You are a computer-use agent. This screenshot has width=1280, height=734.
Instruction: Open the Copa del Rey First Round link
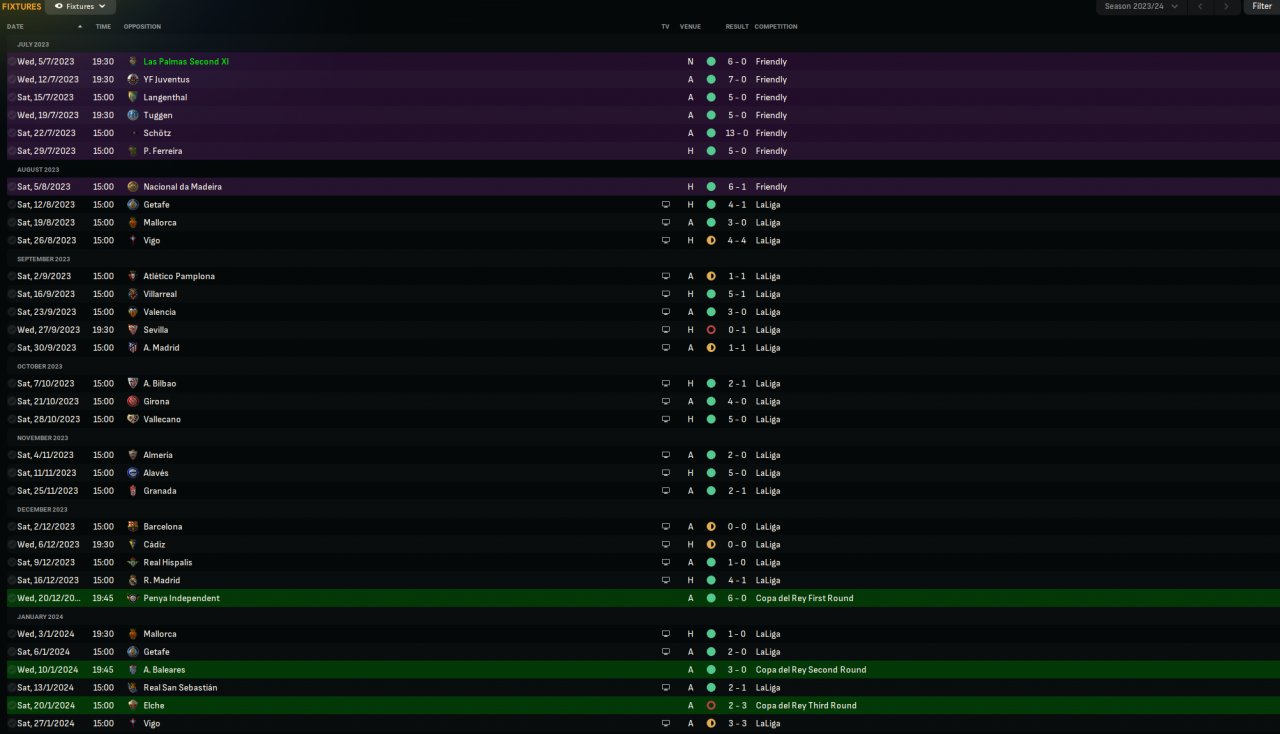(805, 599)
